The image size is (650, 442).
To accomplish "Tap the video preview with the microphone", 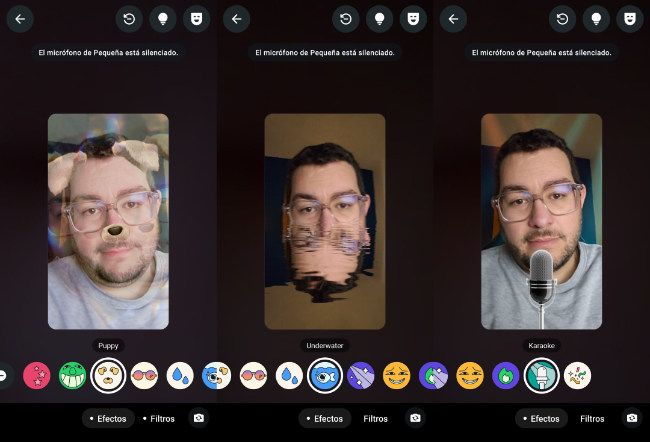I will coord(541,221).
